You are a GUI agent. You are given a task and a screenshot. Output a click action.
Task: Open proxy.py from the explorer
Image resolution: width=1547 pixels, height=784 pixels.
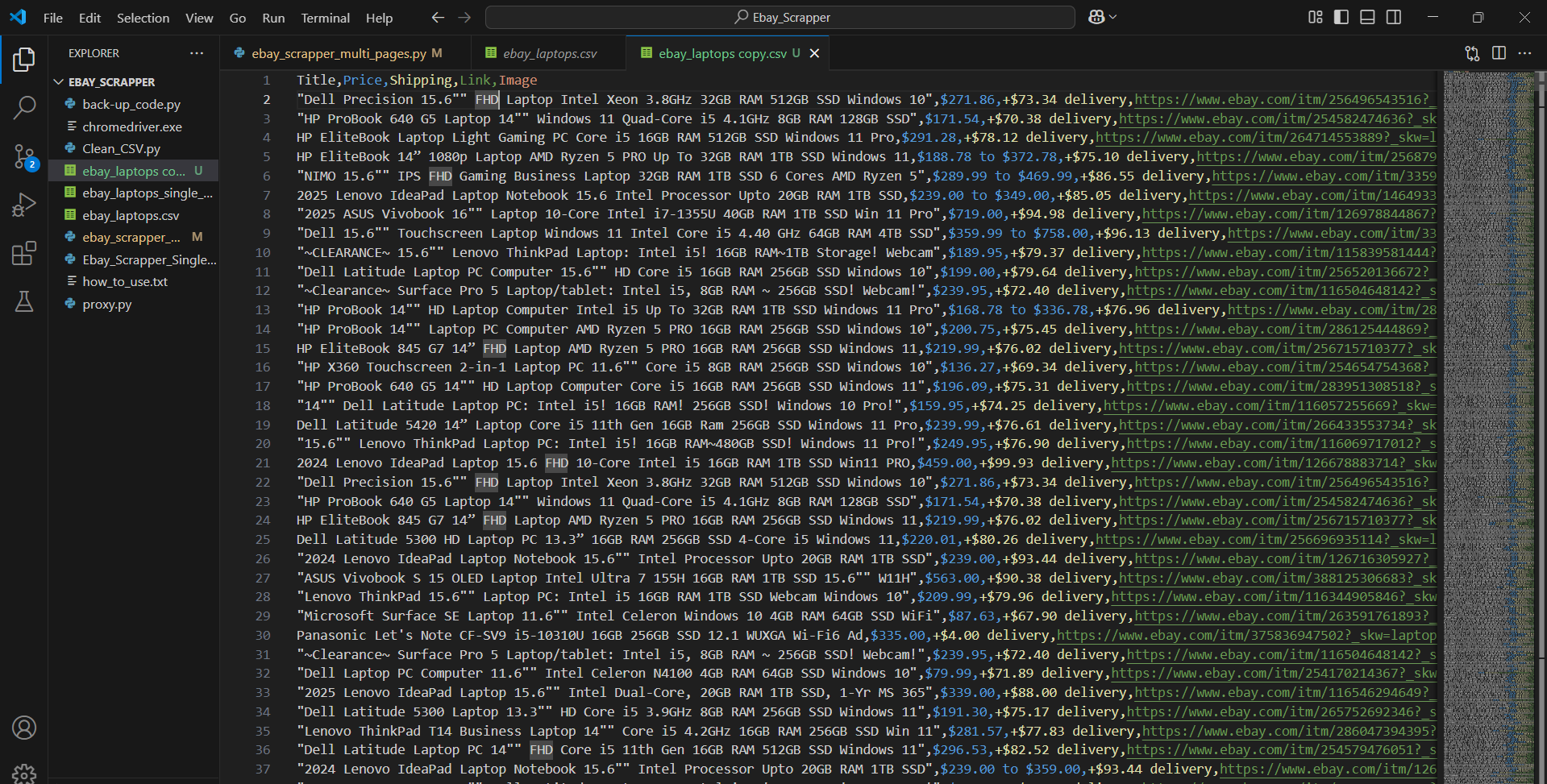coord(106,305)
